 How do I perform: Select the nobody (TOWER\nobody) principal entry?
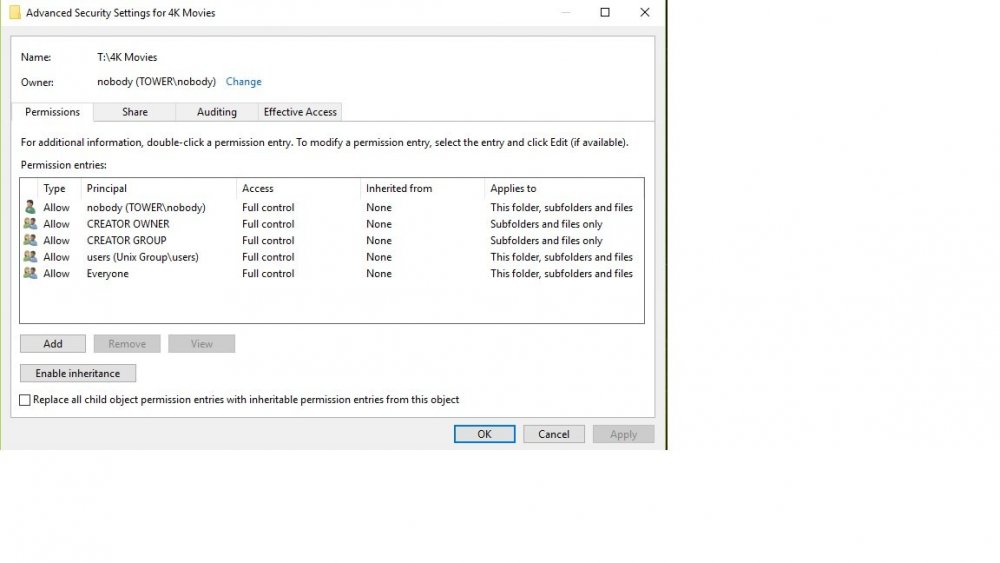[x=146, y=207]
